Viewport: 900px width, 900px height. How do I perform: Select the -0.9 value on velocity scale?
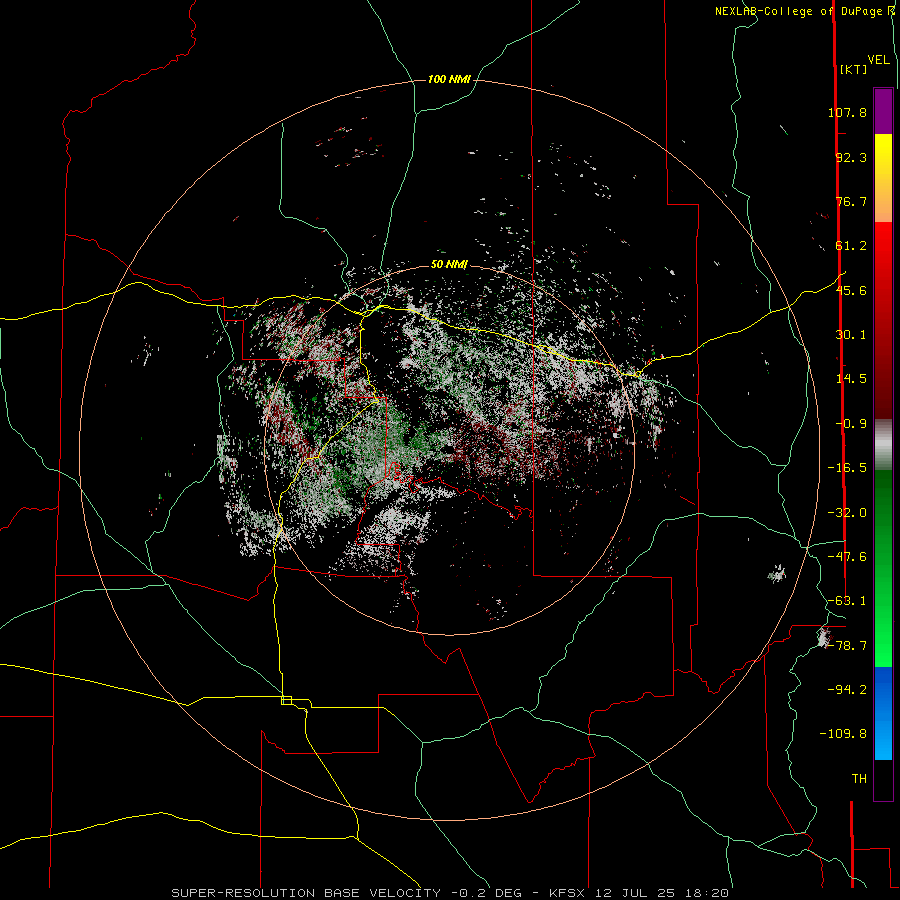[851, 424]
